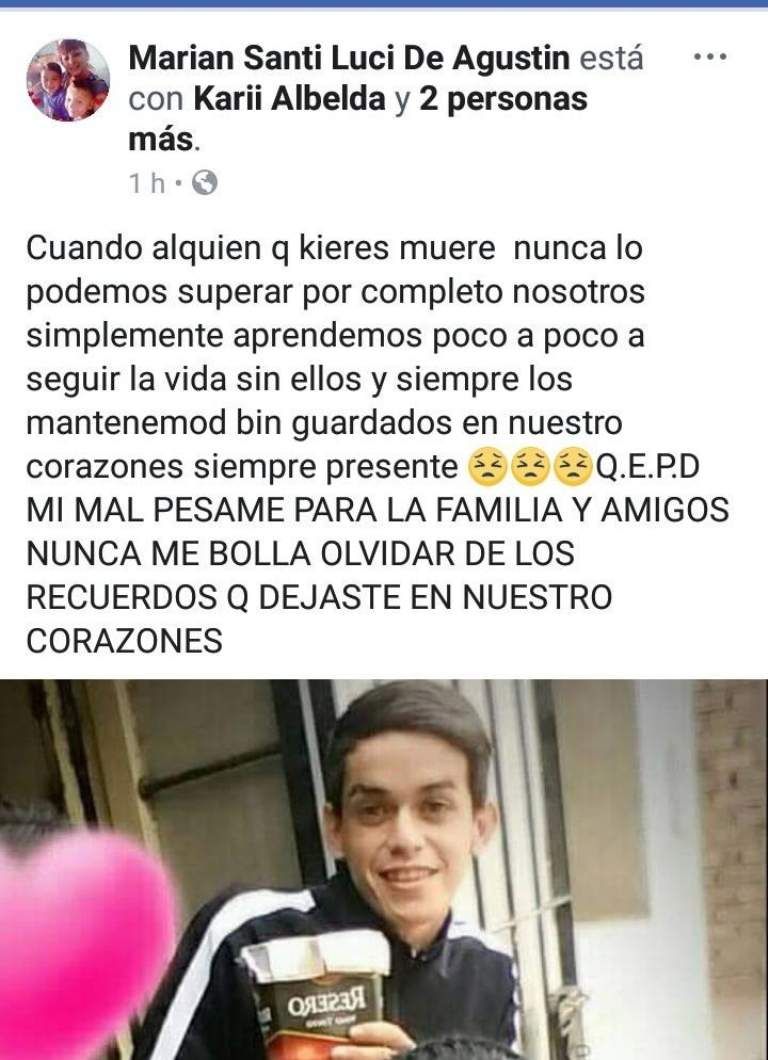Open the three-dot post options menu
Screen dimensions: 768x1060
(x=711, y=57)
